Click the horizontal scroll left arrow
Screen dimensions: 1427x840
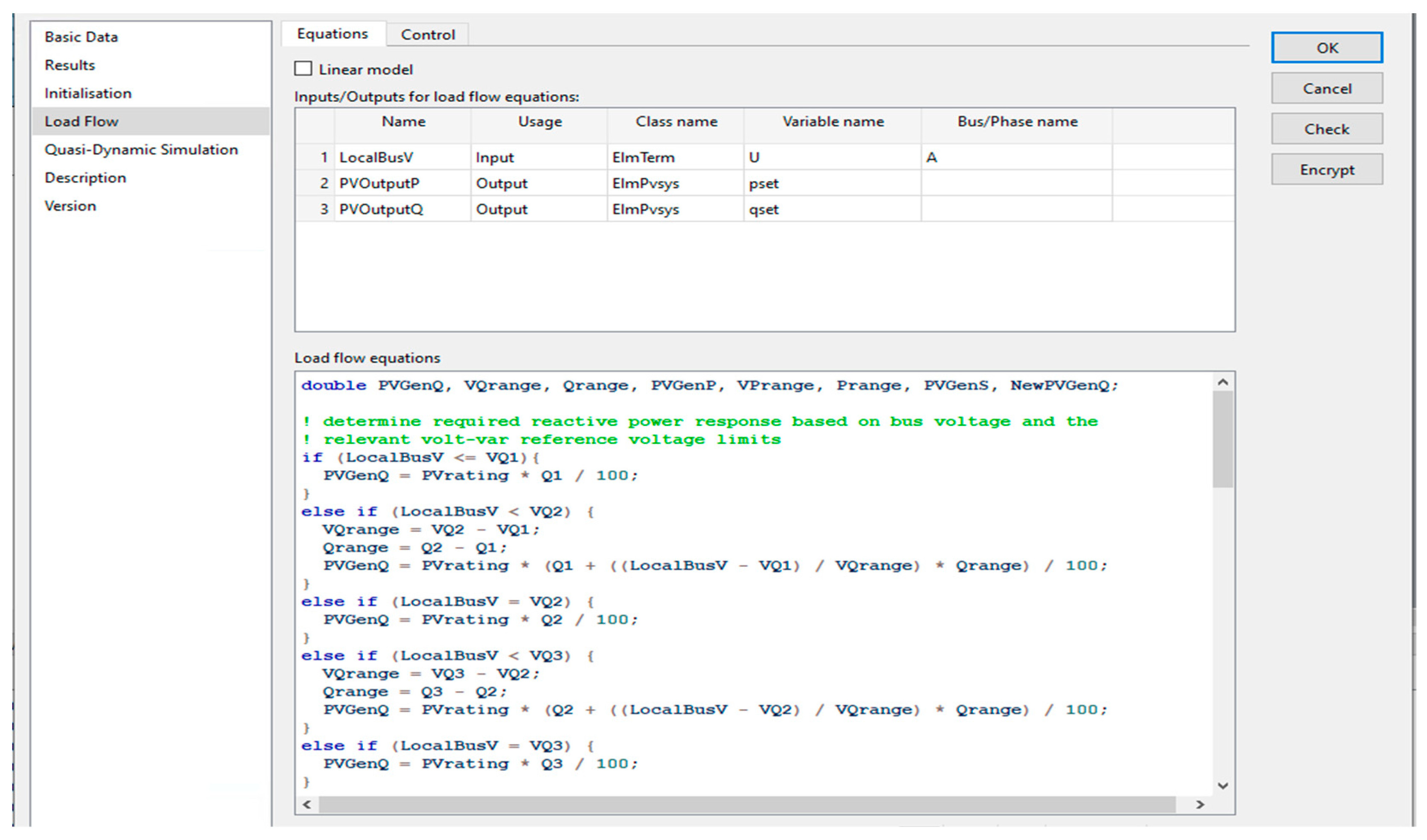point(307,804)
